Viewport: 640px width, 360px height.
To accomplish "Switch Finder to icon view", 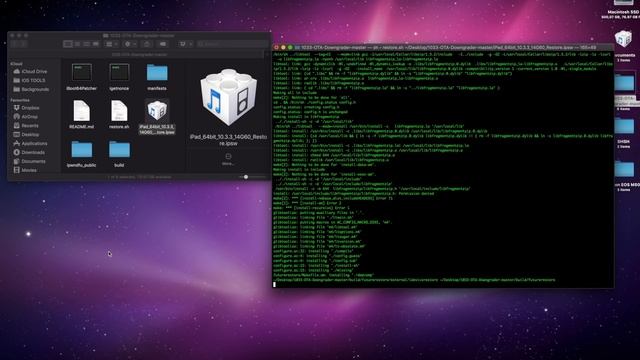I will 68,44.
